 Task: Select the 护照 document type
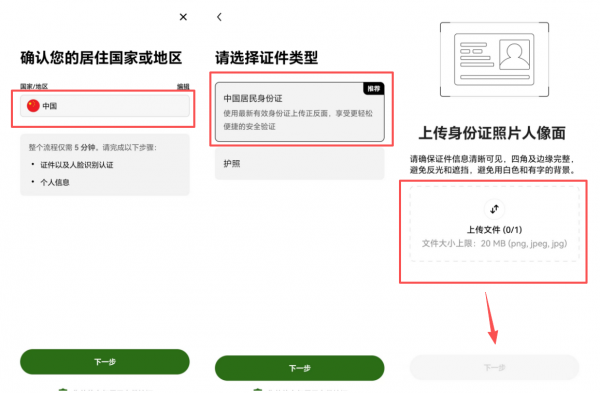coord(300,164)
